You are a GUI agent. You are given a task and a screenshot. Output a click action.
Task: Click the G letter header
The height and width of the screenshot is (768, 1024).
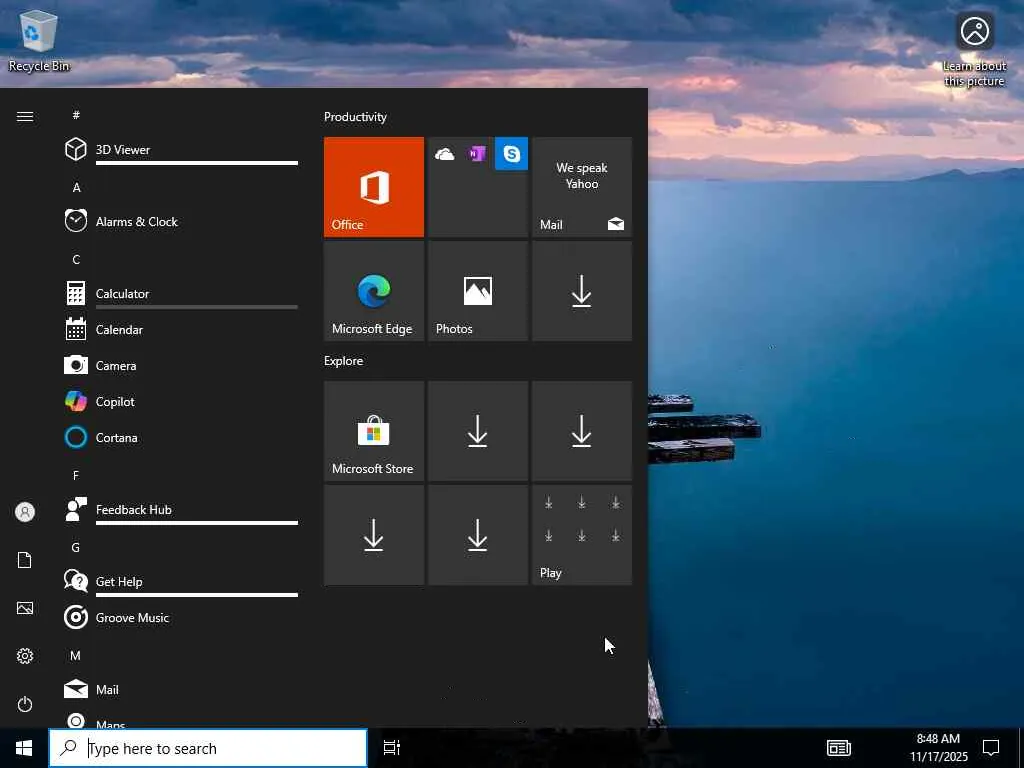(x=76, y=547)
